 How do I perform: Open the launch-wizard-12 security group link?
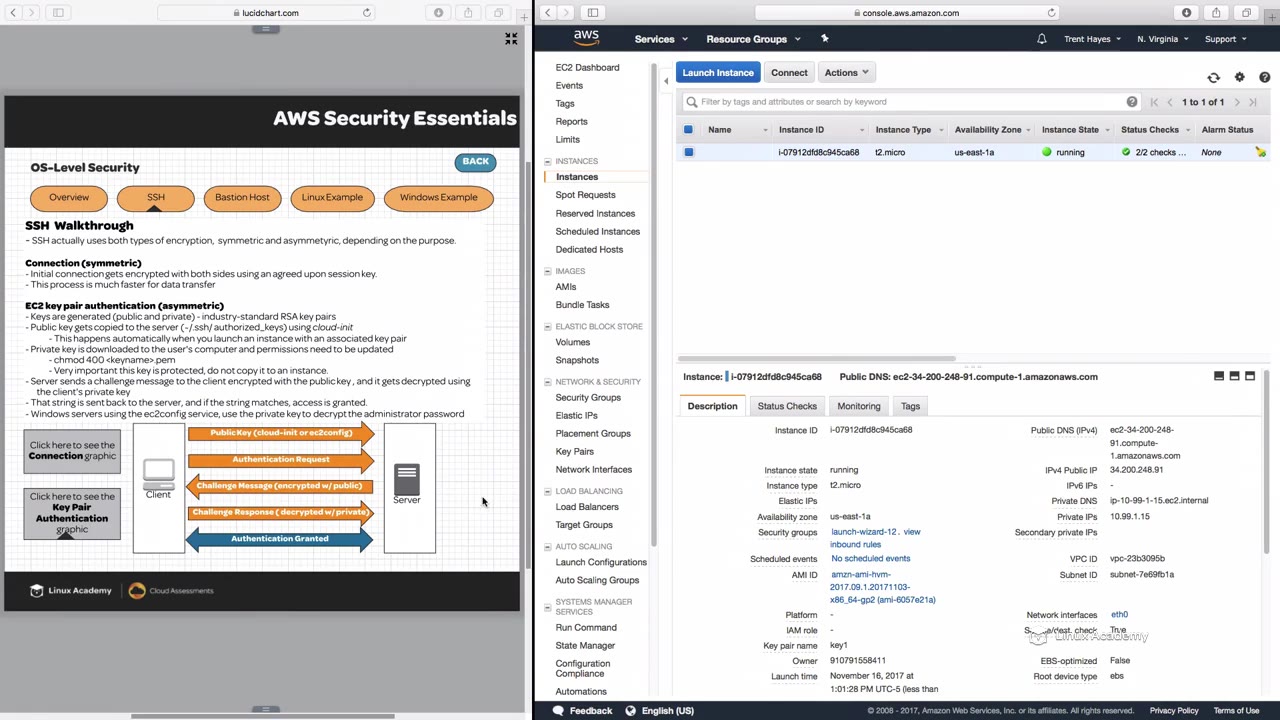865,532
